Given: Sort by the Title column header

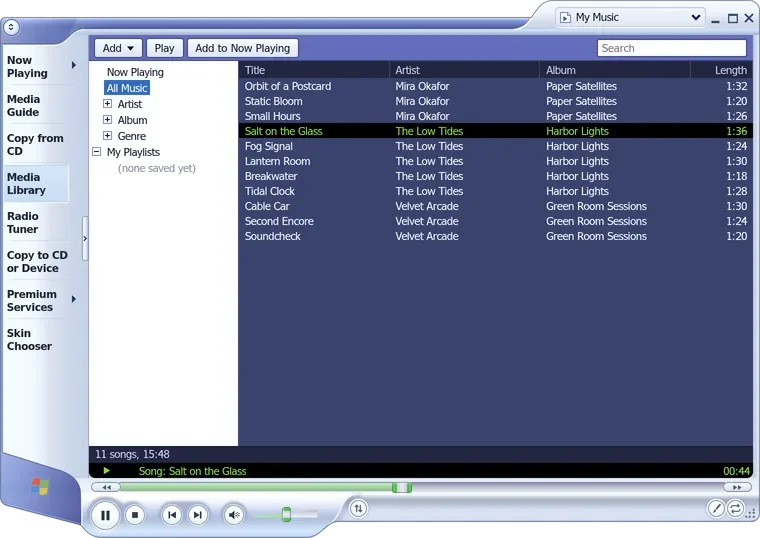Looking at the screenshot, I should click(x=314, y=70).
